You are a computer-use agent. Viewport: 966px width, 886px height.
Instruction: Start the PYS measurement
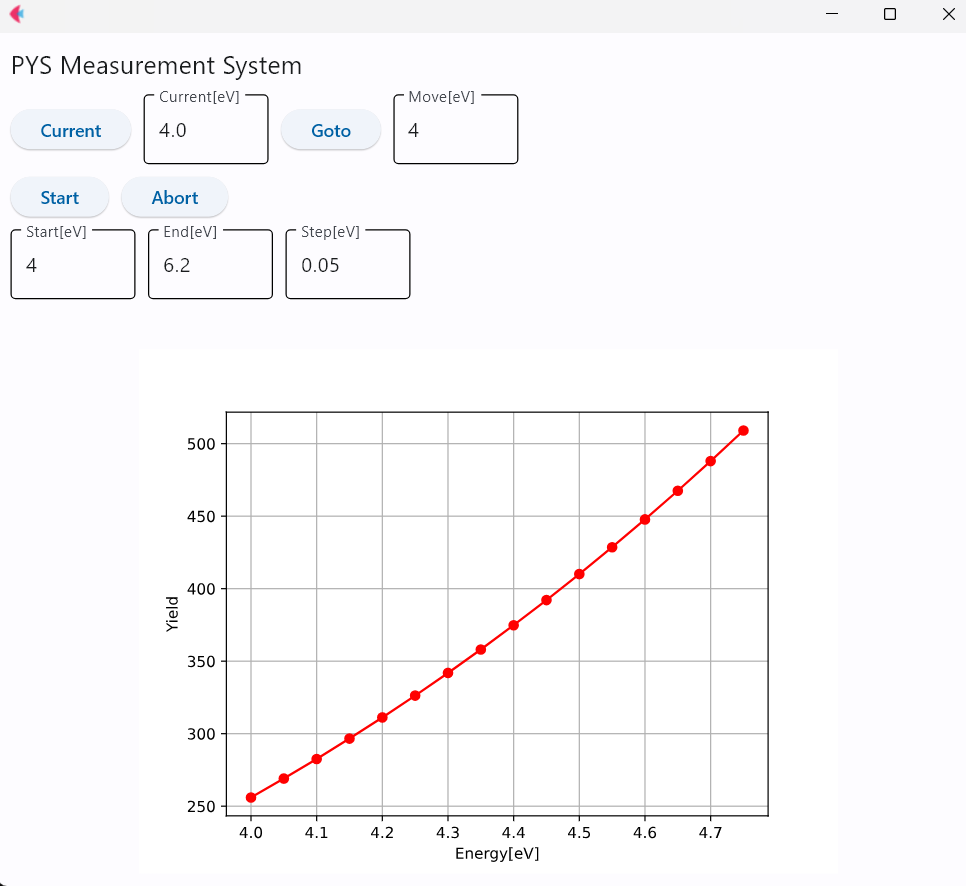tap(58, 197)
